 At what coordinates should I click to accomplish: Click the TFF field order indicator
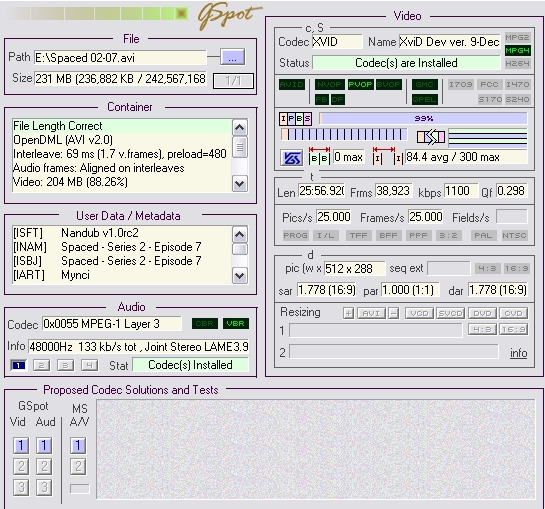pyautogui.click(x=358, y=235)
